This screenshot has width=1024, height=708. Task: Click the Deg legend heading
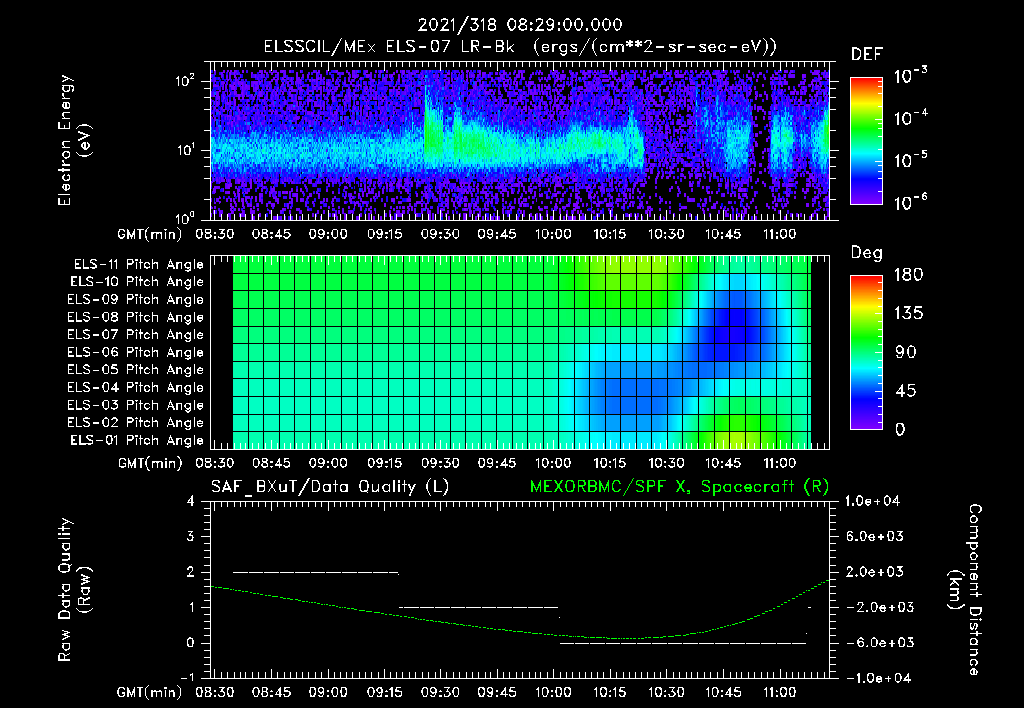pyautogui.click(x=867, y=253)
